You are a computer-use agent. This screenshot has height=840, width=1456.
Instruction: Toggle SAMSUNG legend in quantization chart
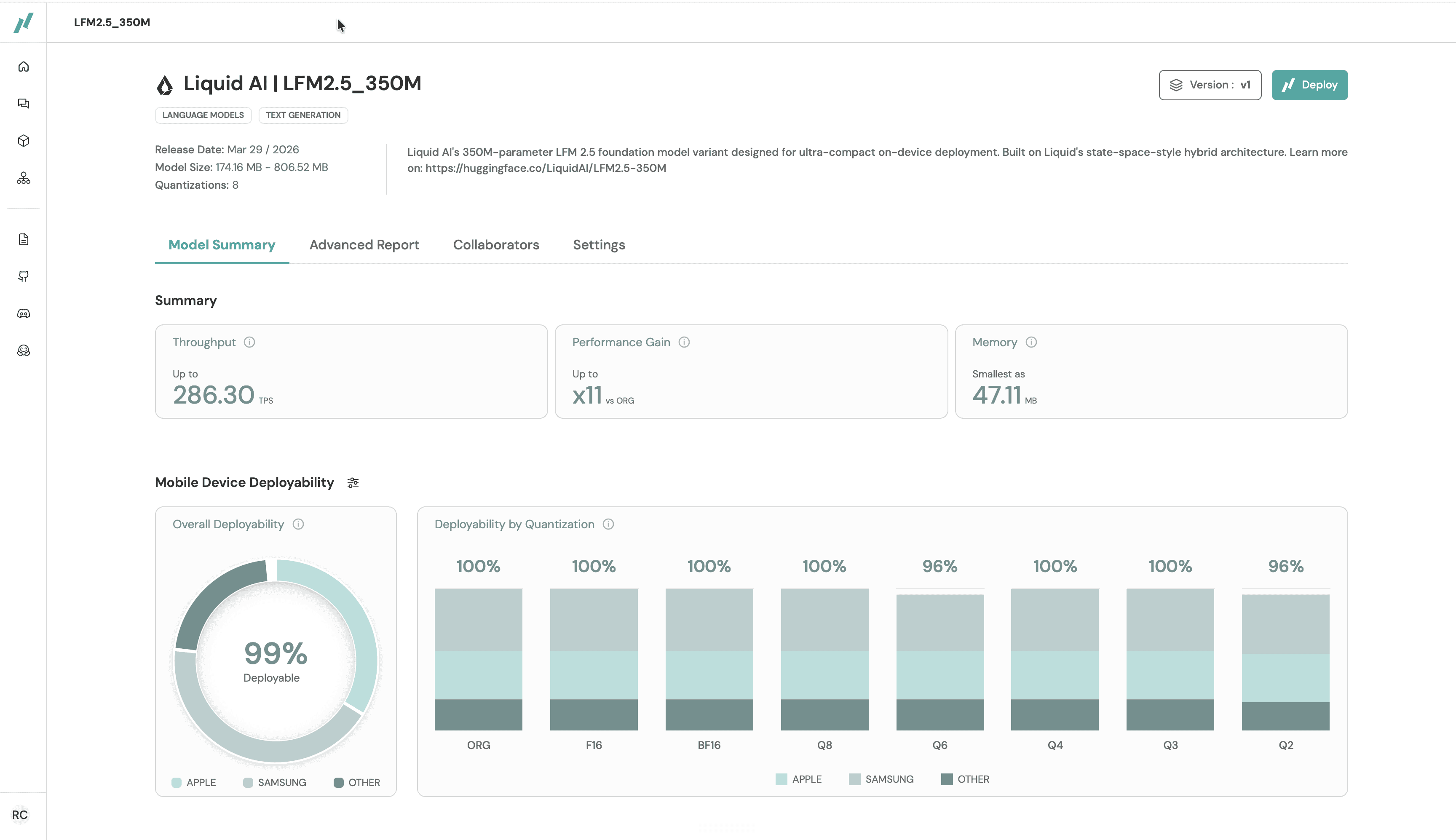pos(881,779)
